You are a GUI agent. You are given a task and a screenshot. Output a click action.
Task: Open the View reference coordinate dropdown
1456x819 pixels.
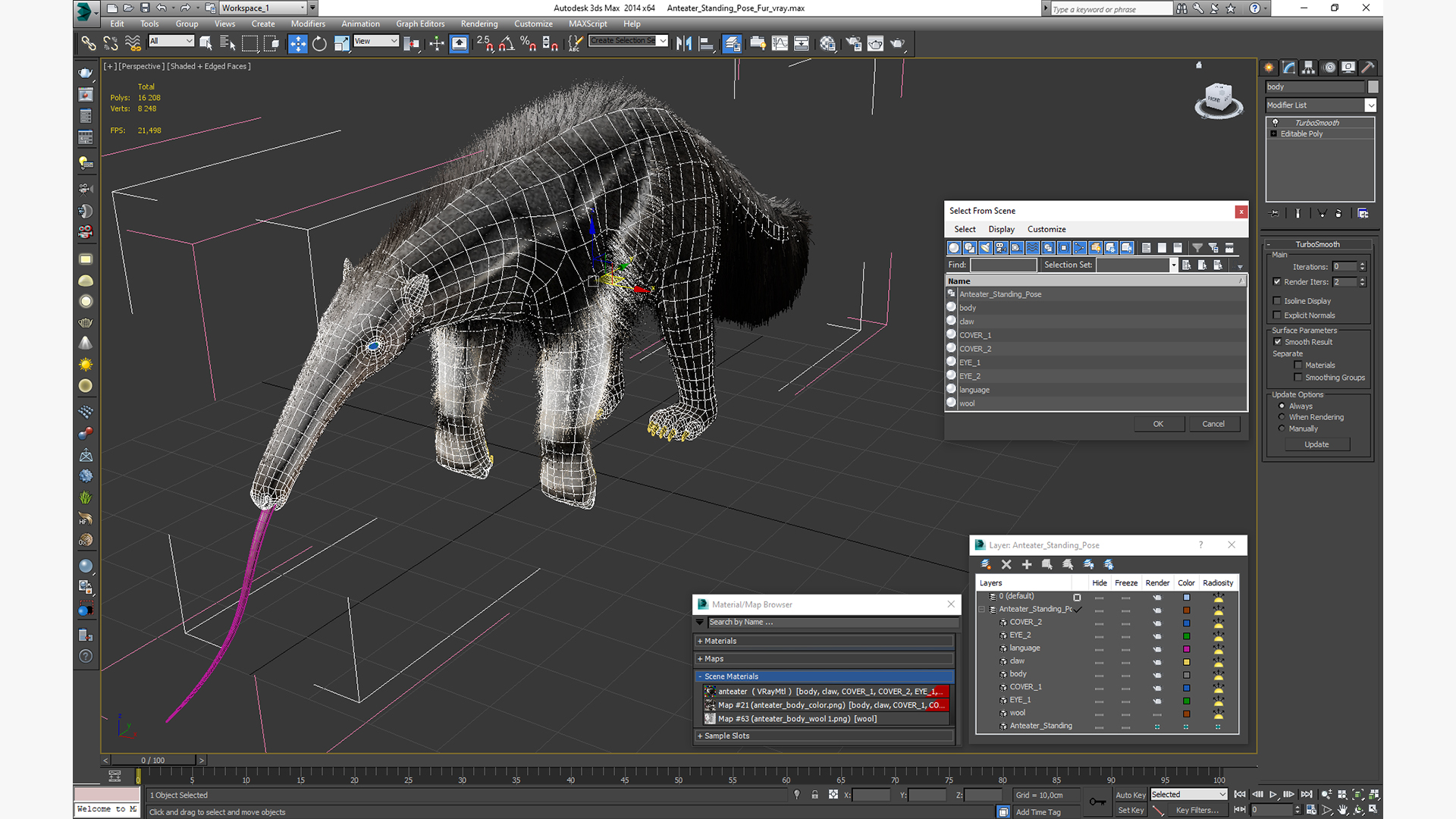tap(376, 42)
